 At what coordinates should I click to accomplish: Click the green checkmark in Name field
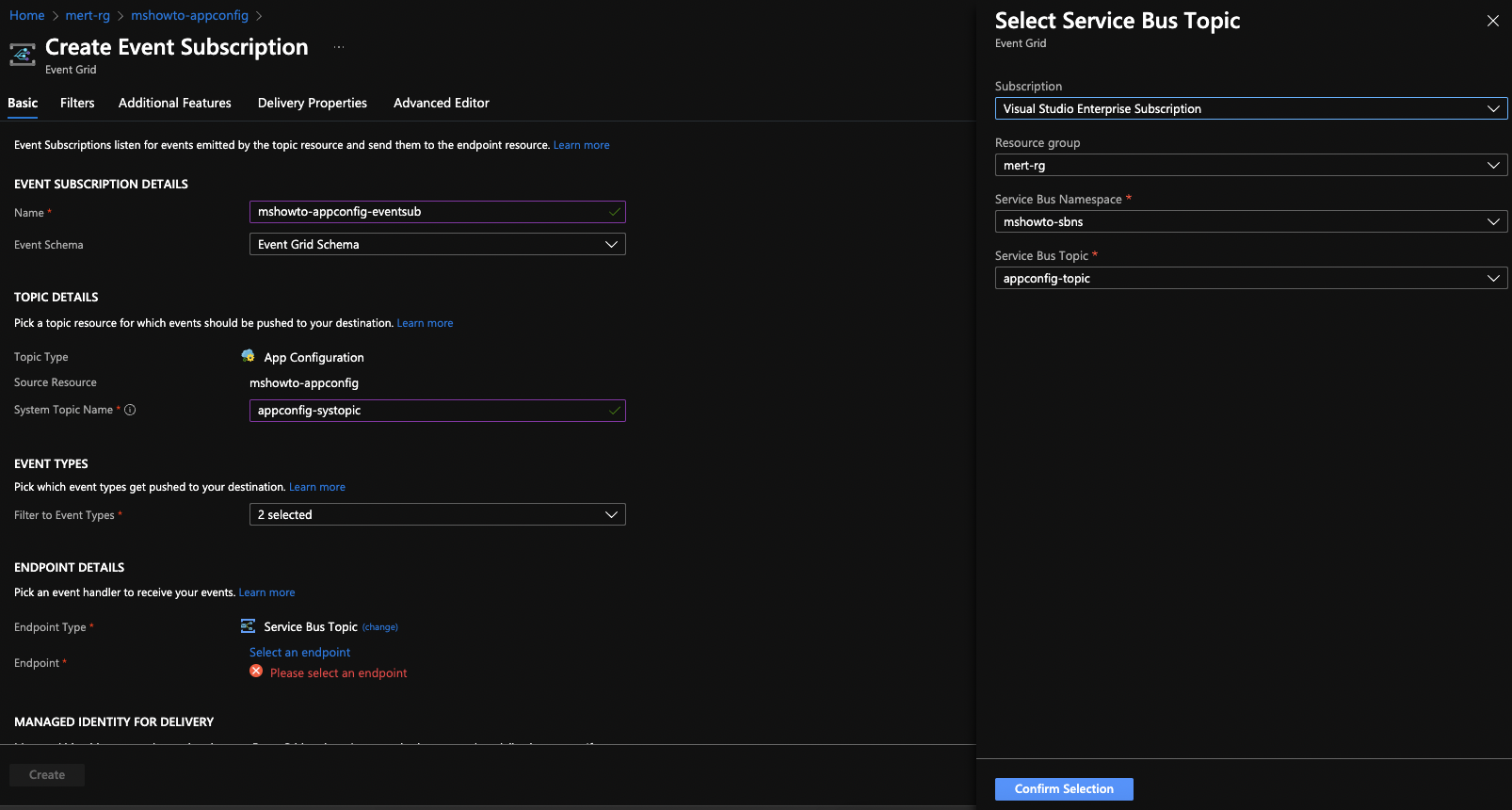point(615,212)
